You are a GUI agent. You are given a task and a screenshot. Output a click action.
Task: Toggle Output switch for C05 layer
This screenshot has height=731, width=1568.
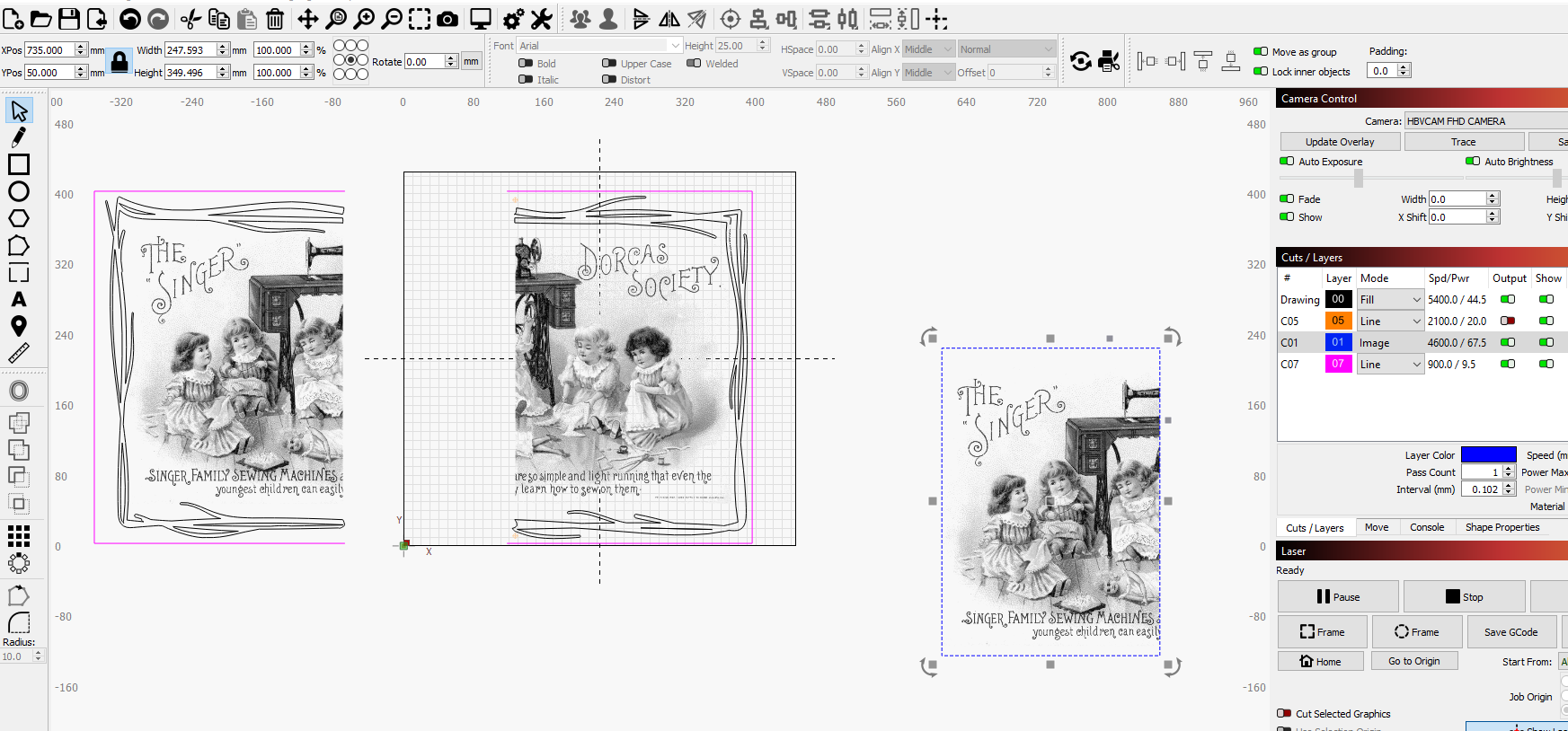click(1508, 321)
